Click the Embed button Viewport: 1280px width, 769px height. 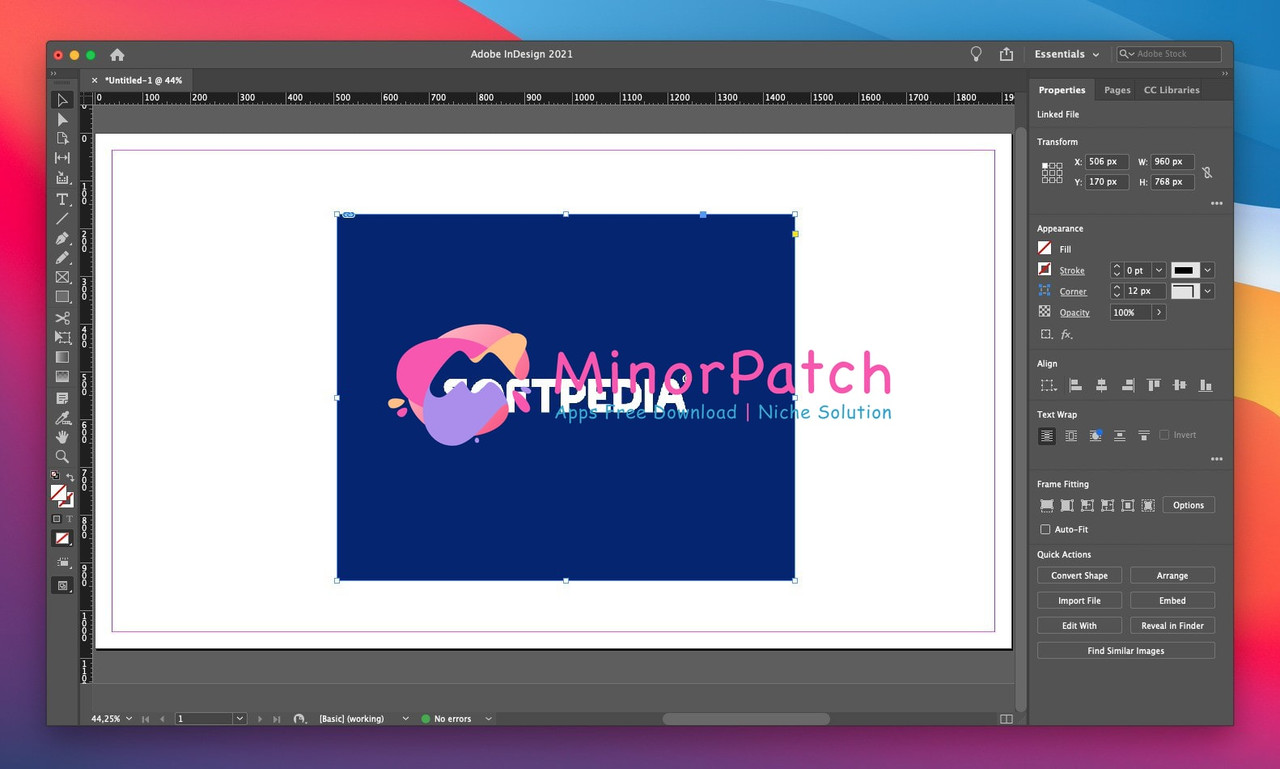click(1172, 600)
